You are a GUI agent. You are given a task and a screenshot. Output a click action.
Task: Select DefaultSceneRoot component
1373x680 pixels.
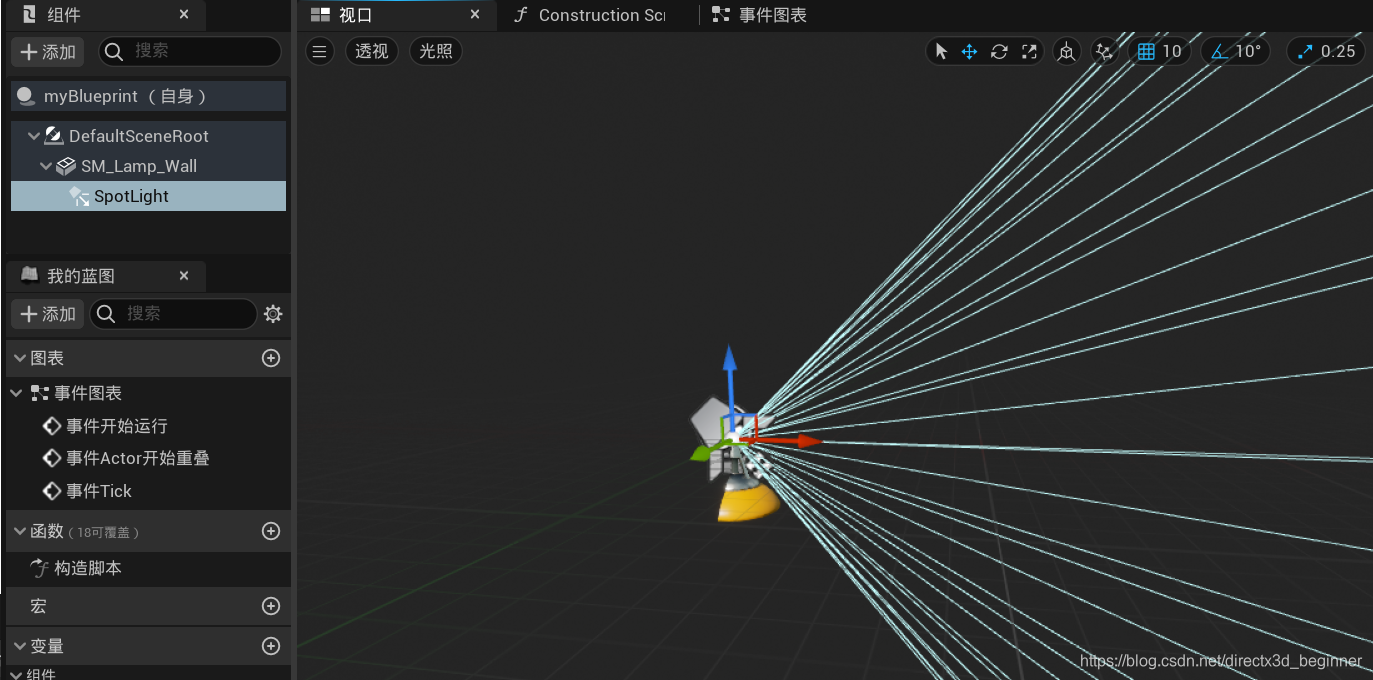(139, 136)
